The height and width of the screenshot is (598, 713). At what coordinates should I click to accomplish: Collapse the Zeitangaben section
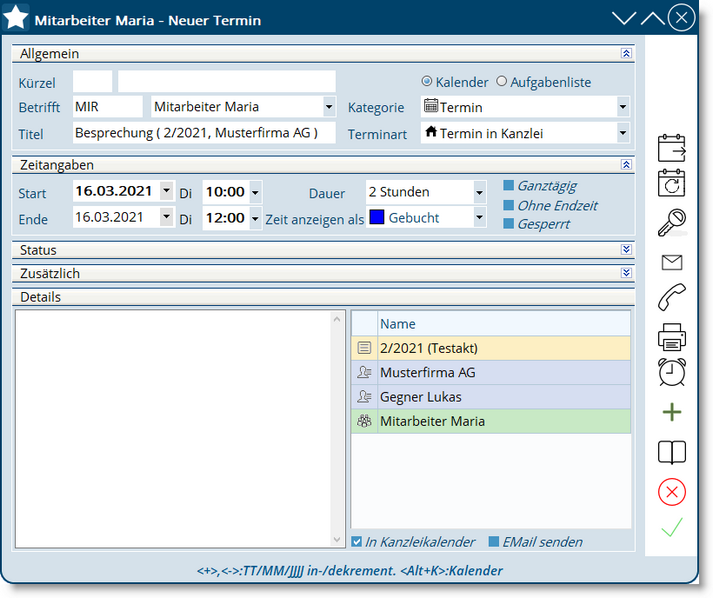626,164
